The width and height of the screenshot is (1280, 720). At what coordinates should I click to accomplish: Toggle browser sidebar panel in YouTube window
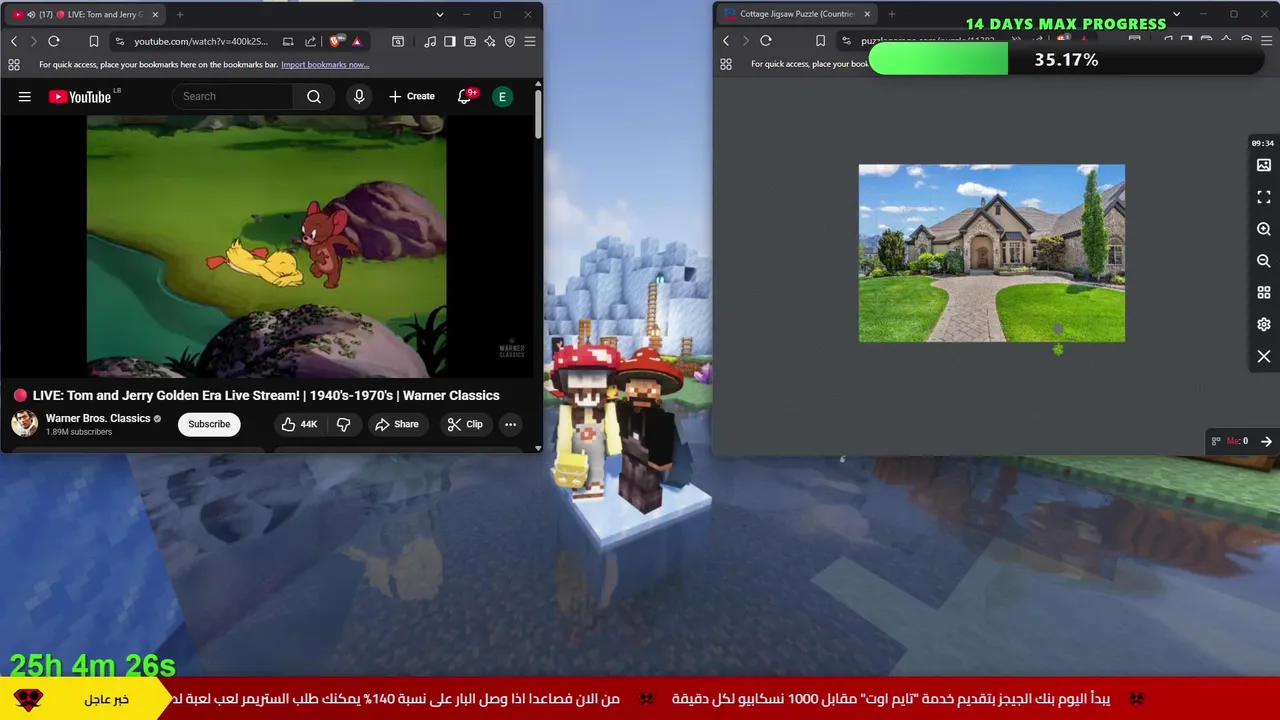coord(450,41)
